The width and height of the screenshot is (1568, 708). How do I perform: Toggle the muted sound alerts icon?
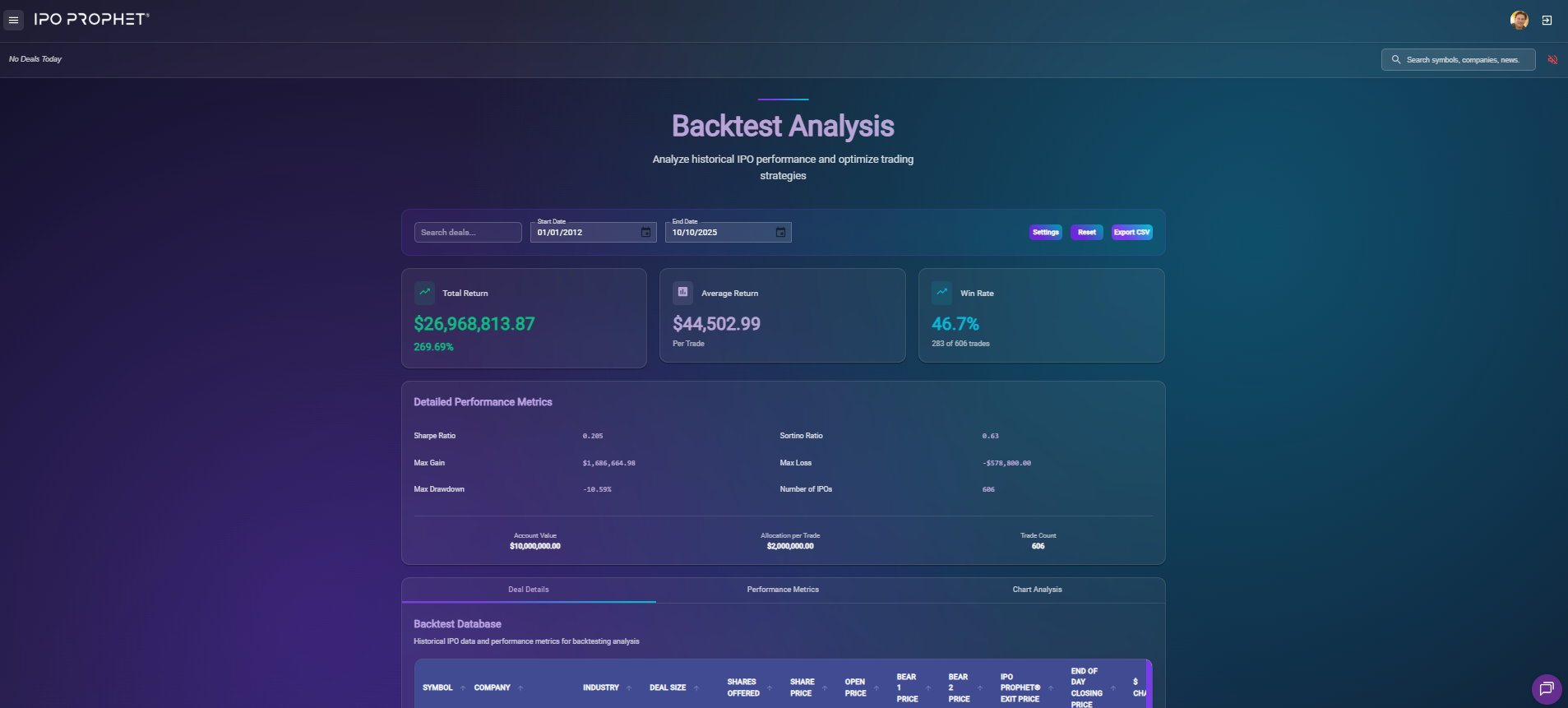tap(1552, 60)
